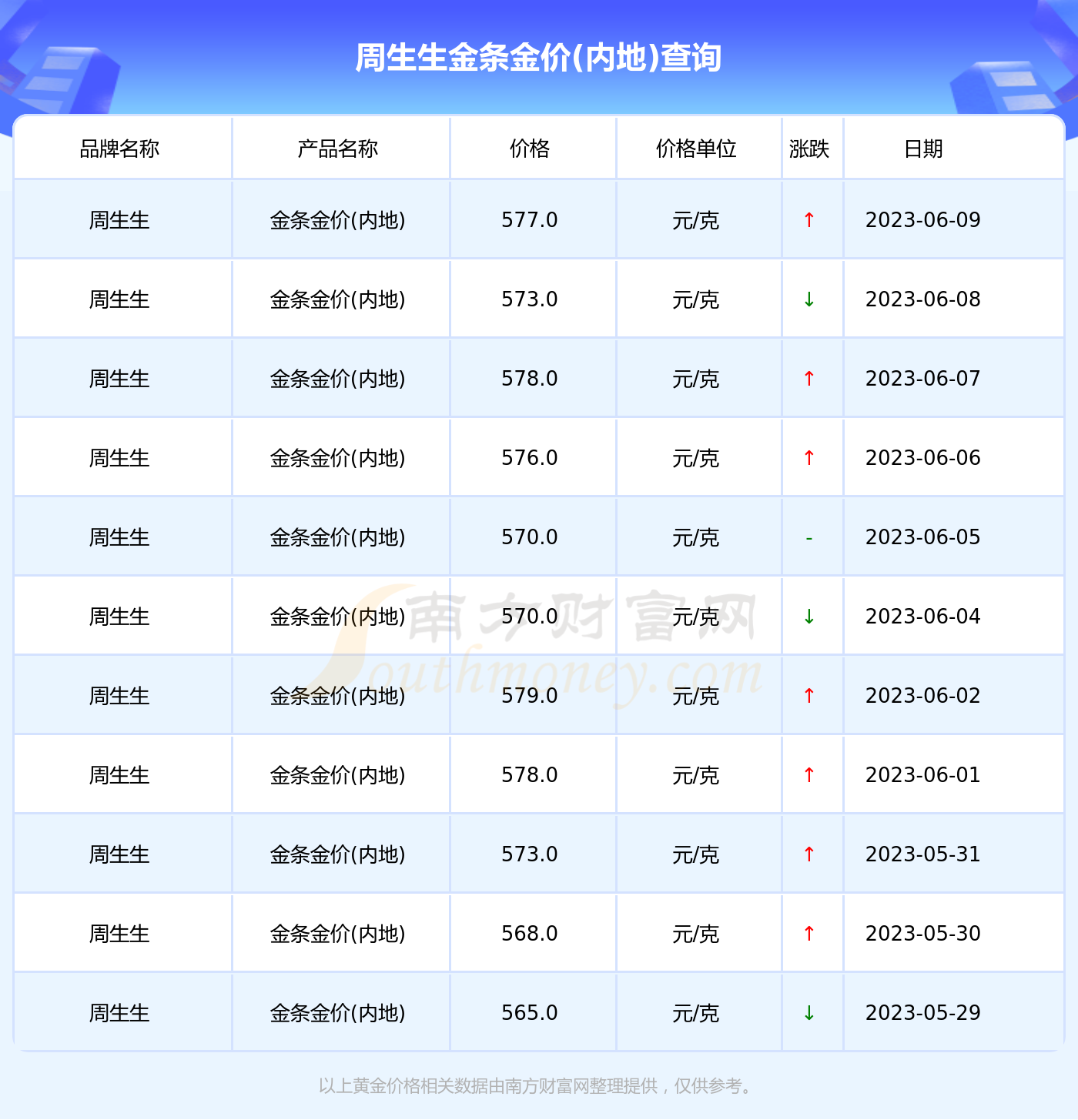Image resolution: width=1078 pixels, height=1120 pixels.
Task: Click the down arrow in the 2023-05-29 row
Action: (x=808, y=1013)
